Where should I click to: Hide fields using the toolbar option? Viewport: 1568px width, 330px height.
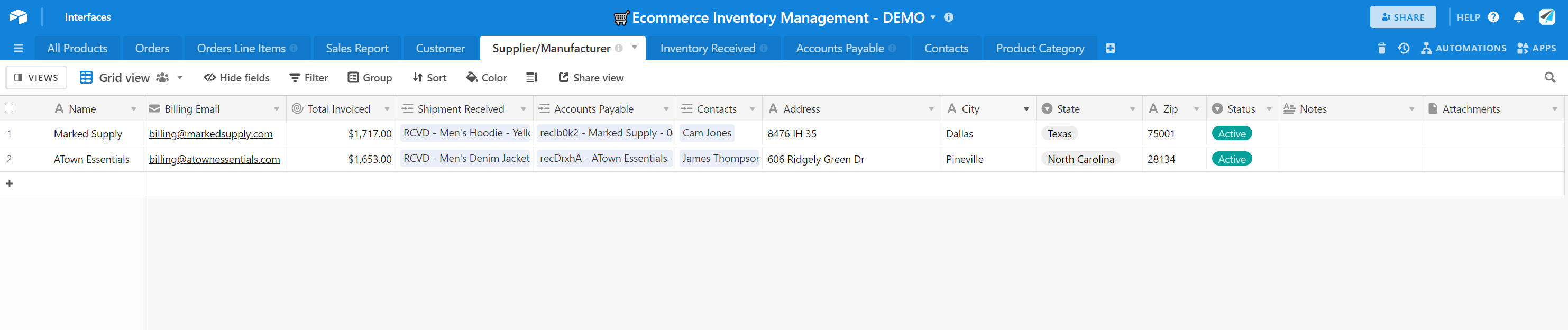[x=237, y=77]
